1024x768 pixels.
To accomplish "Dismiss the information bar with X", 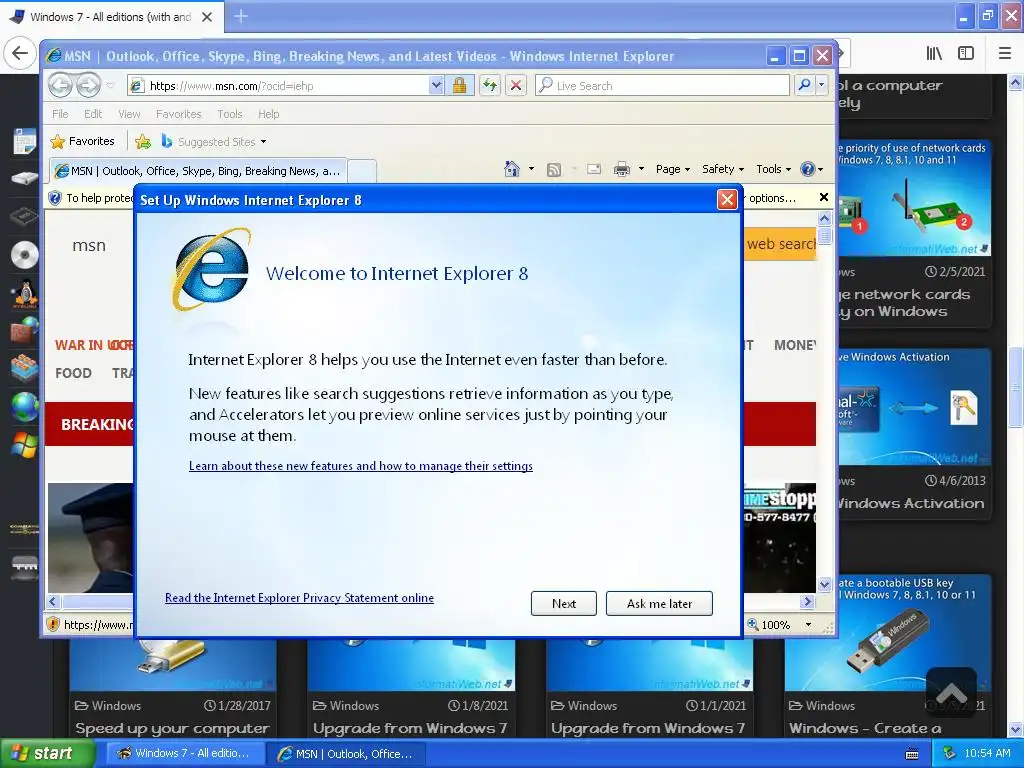I will pos(824,197).
